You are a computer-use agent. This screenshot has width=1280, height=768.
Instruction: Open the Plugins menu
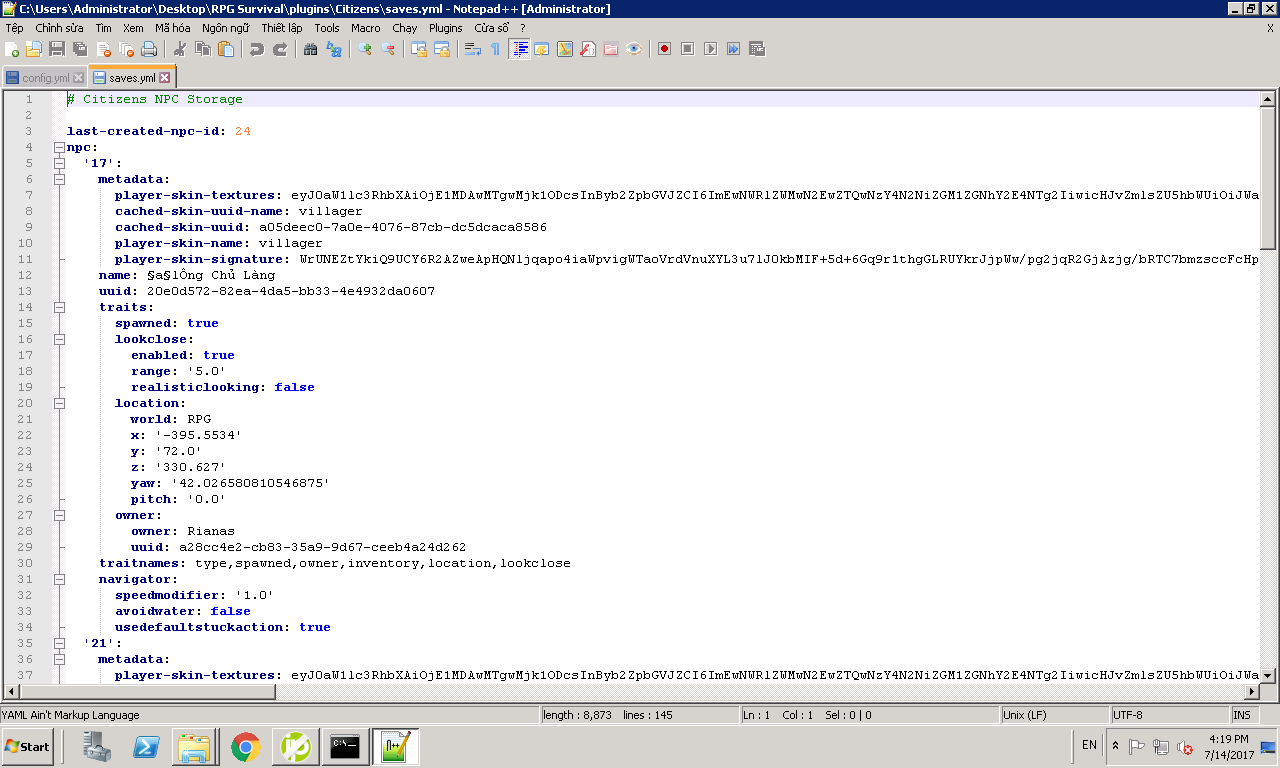[446, 28]
